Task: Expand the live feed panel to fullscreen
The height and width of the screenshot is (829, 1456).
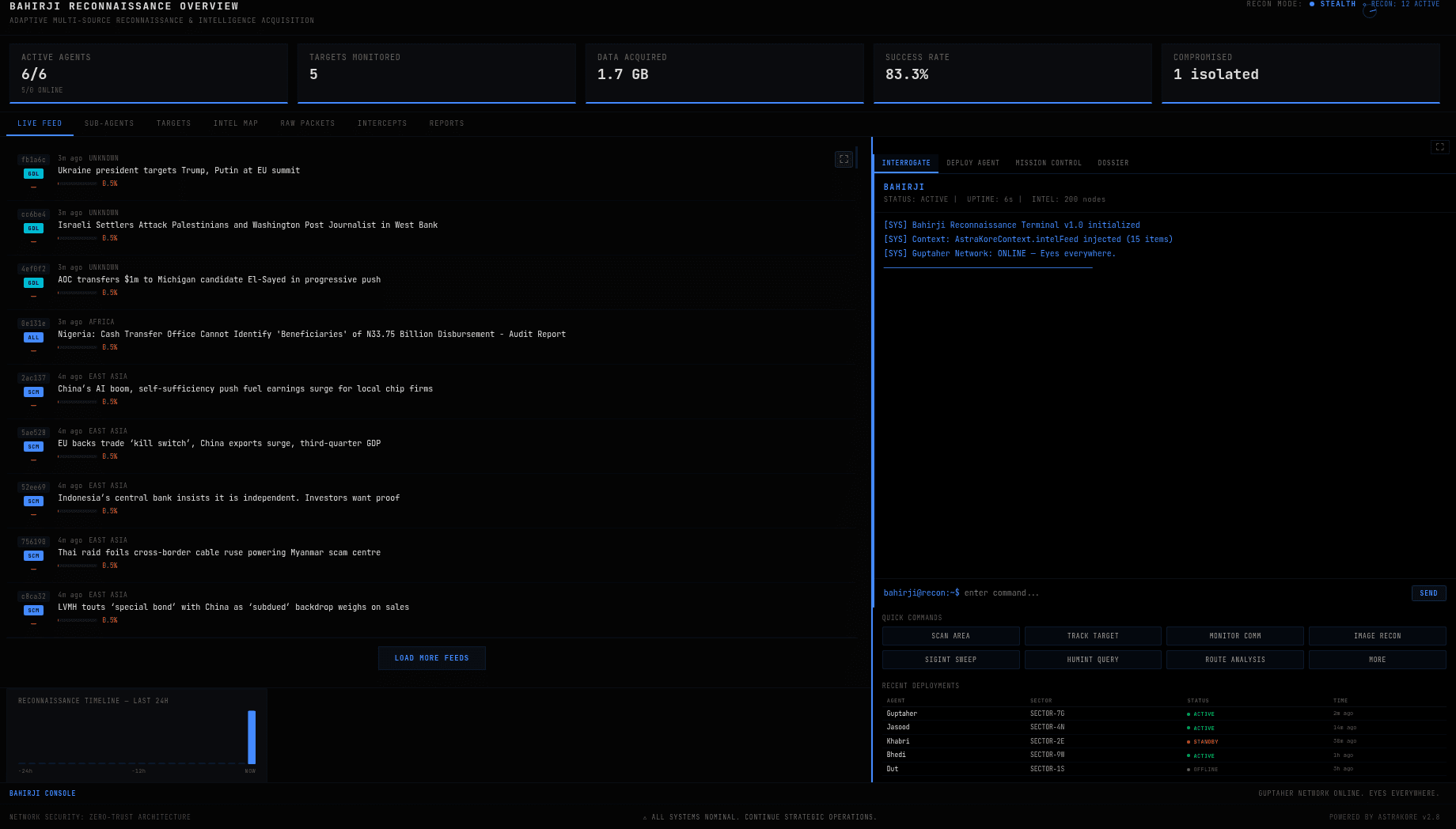Action: click(x=844, y=159)
